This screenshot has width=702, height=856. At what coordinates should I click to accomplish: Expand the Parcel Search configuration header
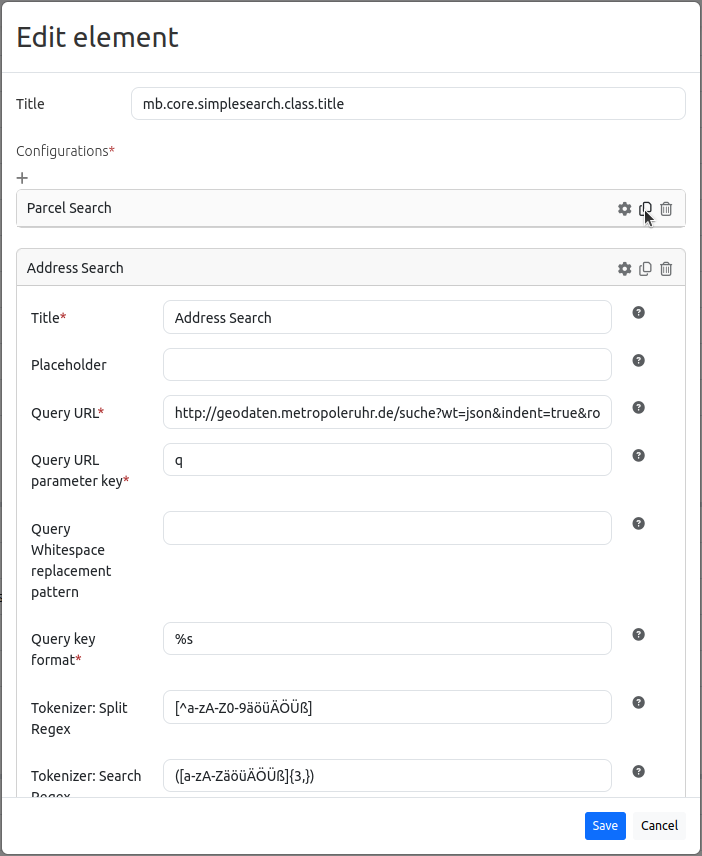tap(300, 209)
